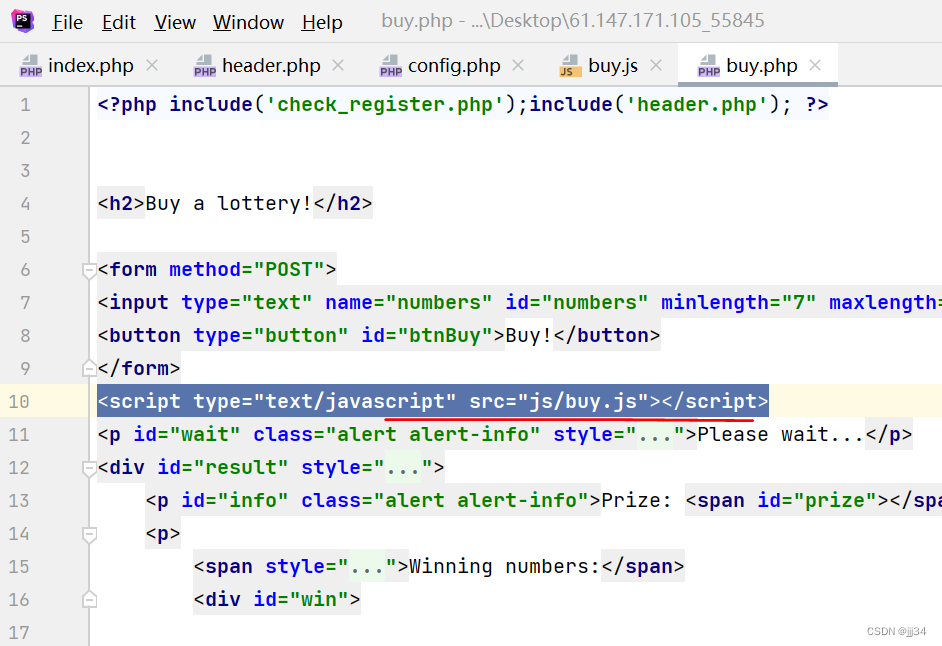This screenshot has height=646, width=942.
Task: Close the buy.js tab
Action: [656, 65]
